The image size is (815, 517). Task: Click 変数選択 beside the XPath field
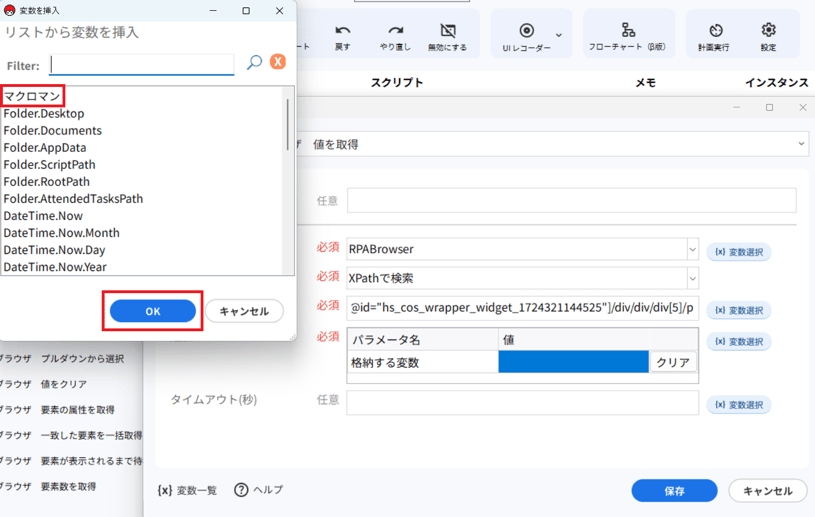[x=739, y=310]
